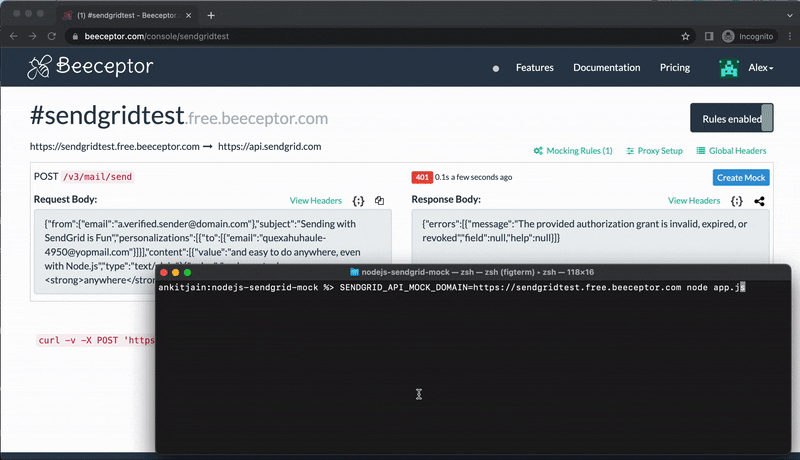
Task: Open the Features nav item
Action: 534,67
